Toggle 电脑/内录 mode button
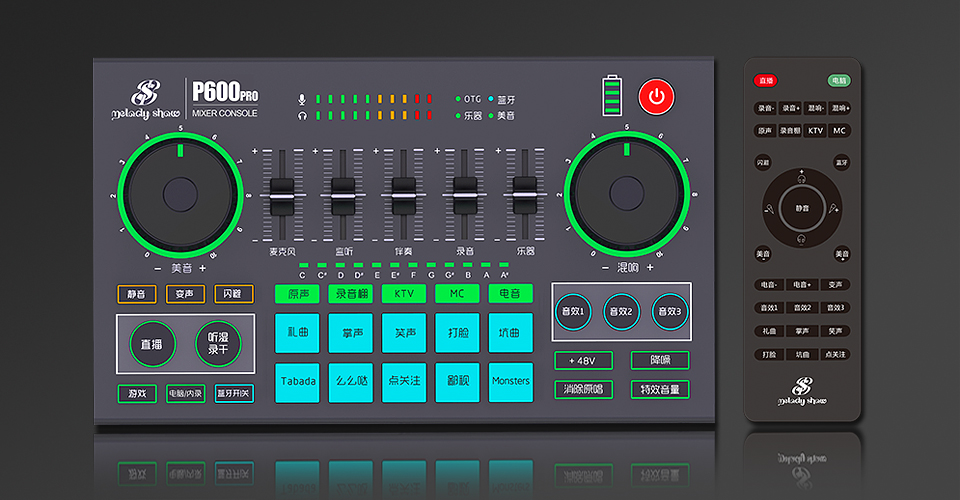The width and height of the screenshot is (960, 500). pos(186,394)
